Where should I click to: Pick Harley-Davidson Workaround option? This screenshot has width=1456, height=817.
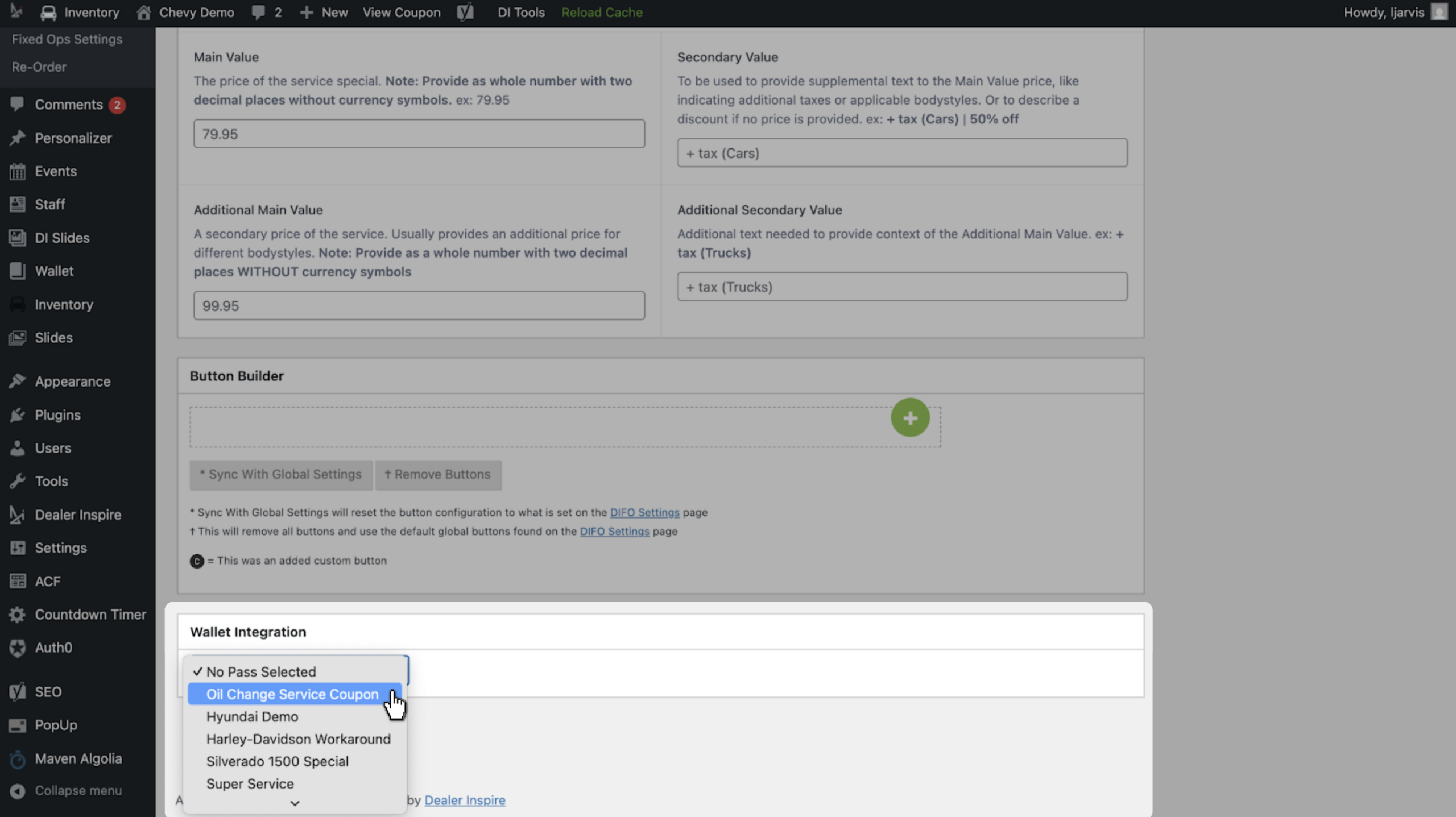(x=295, y=739)
